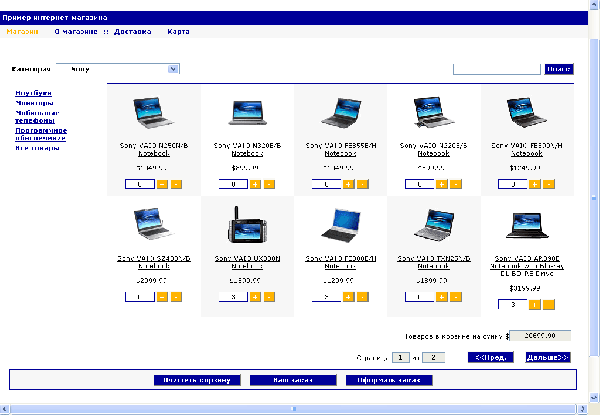Click the vertical scrollbar thumb
The height and width of the screenshot is (415, 600).
tap(593, 198)
